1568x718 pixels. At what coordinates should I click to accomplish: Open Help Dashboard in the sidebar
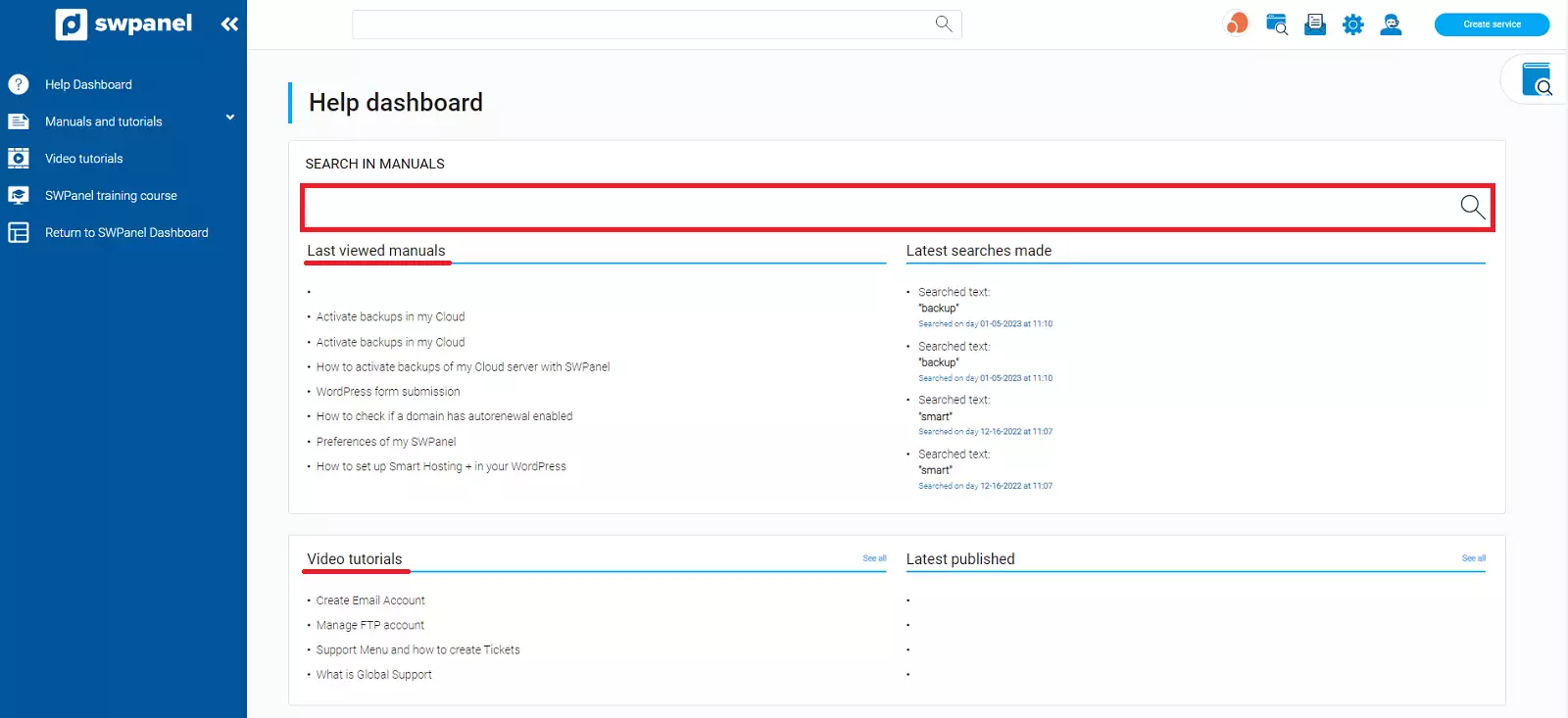coord(88,85)
